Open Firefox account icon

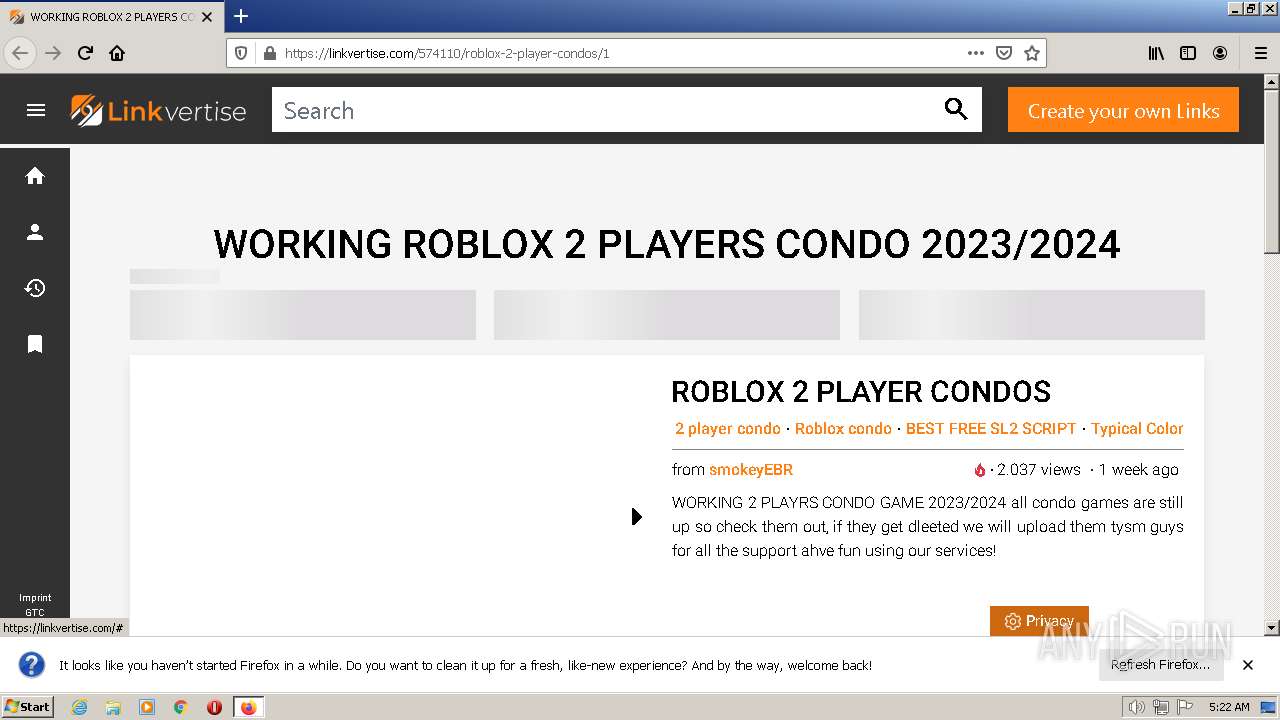click(1220, 53)
